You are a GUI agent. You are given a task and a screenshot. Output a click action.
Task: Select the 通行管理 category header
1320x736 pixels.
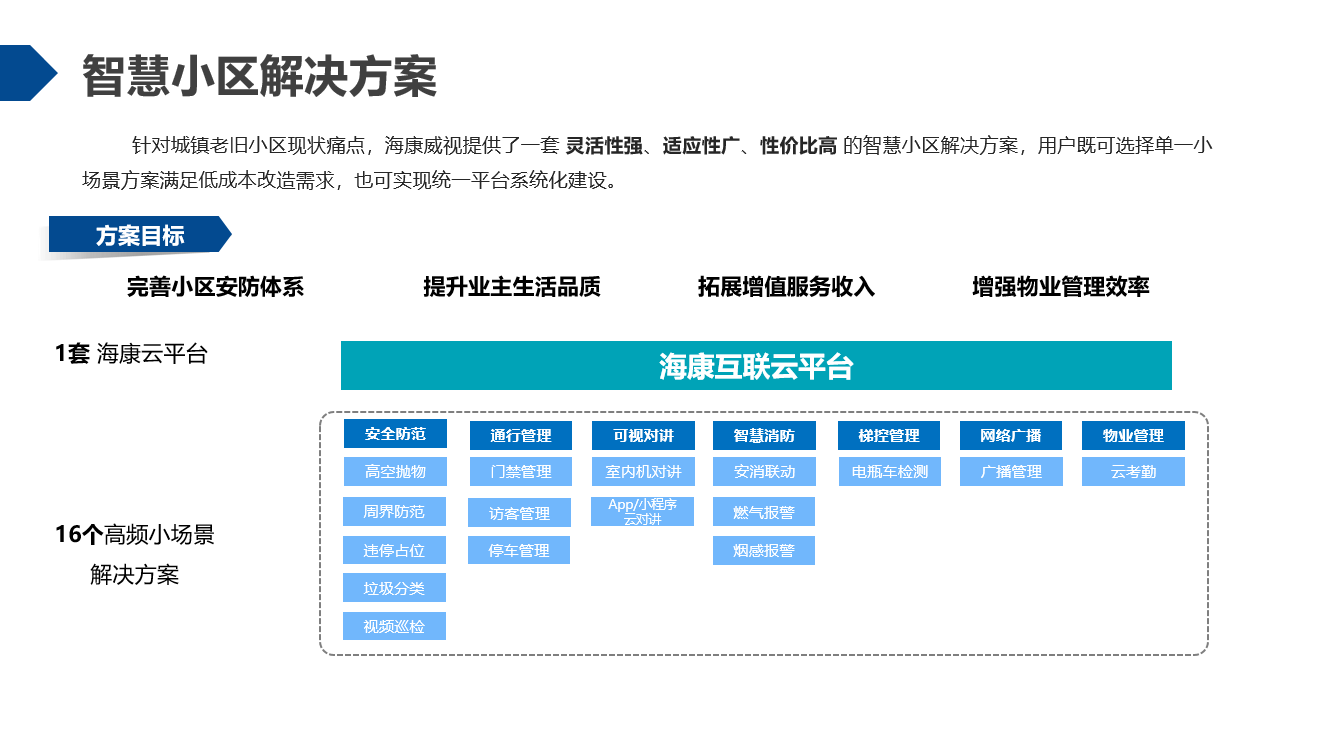pyautogui.click(x=521, y=436)
